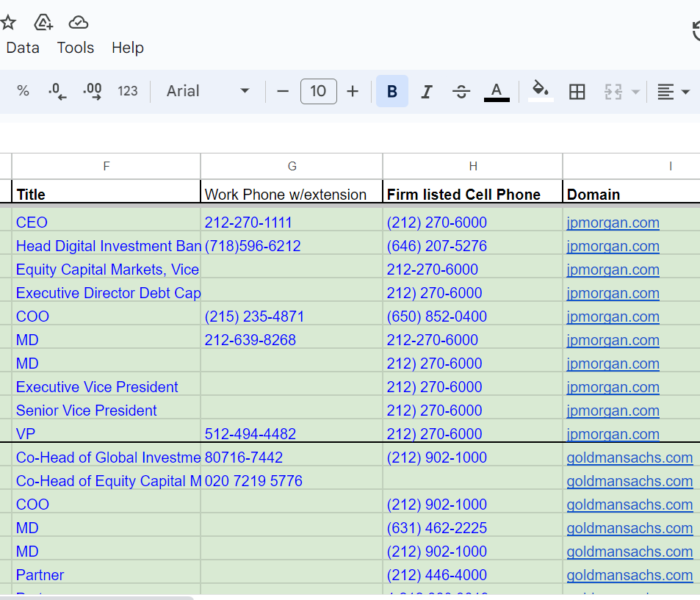Click the font size field showing 10
Image resolution: width=700 pixels, height=600 pixels.
coord(318,91)
